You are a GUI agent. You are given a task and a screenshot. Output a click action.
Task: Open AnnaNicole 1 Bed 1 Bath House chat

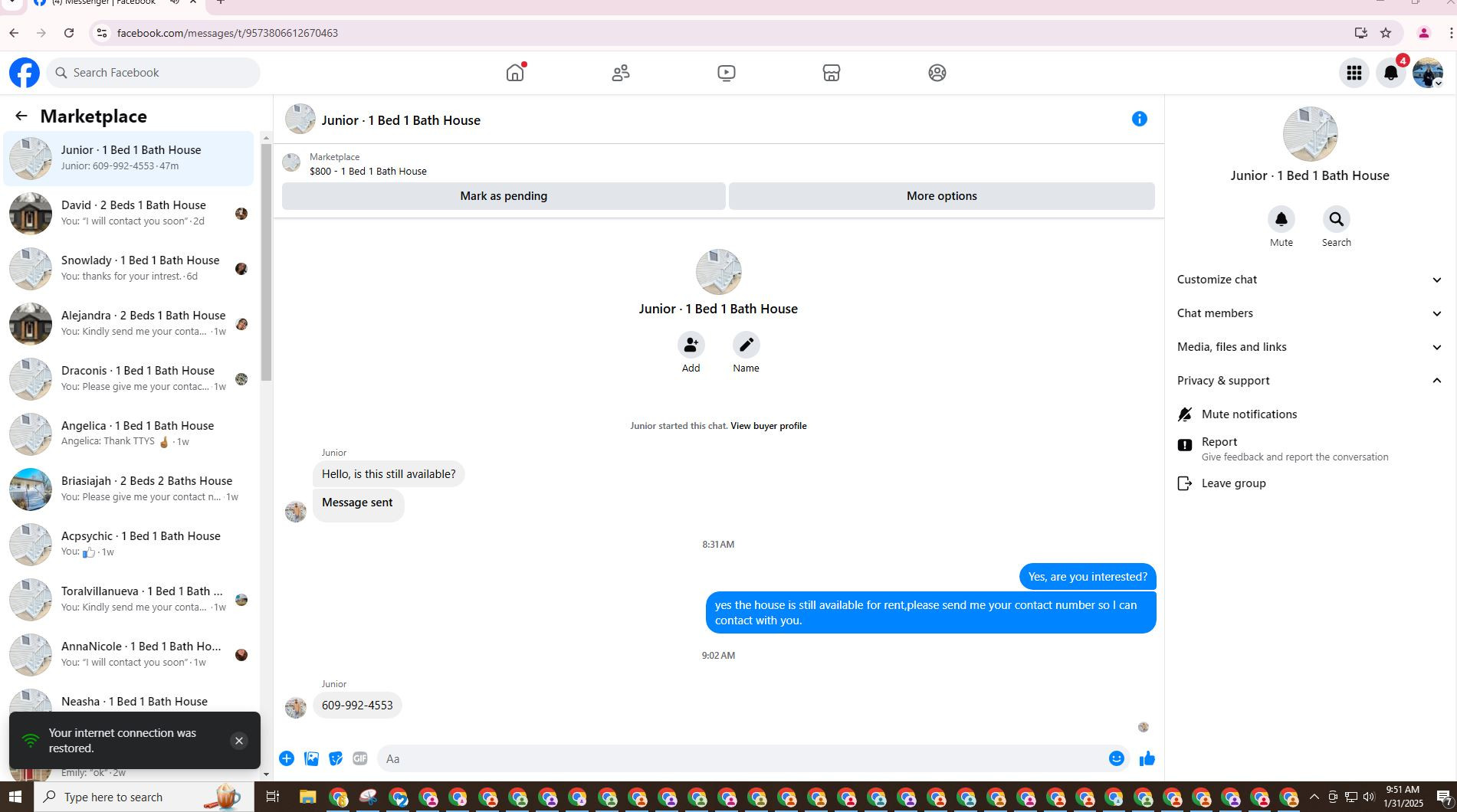[x=129, y=654]
